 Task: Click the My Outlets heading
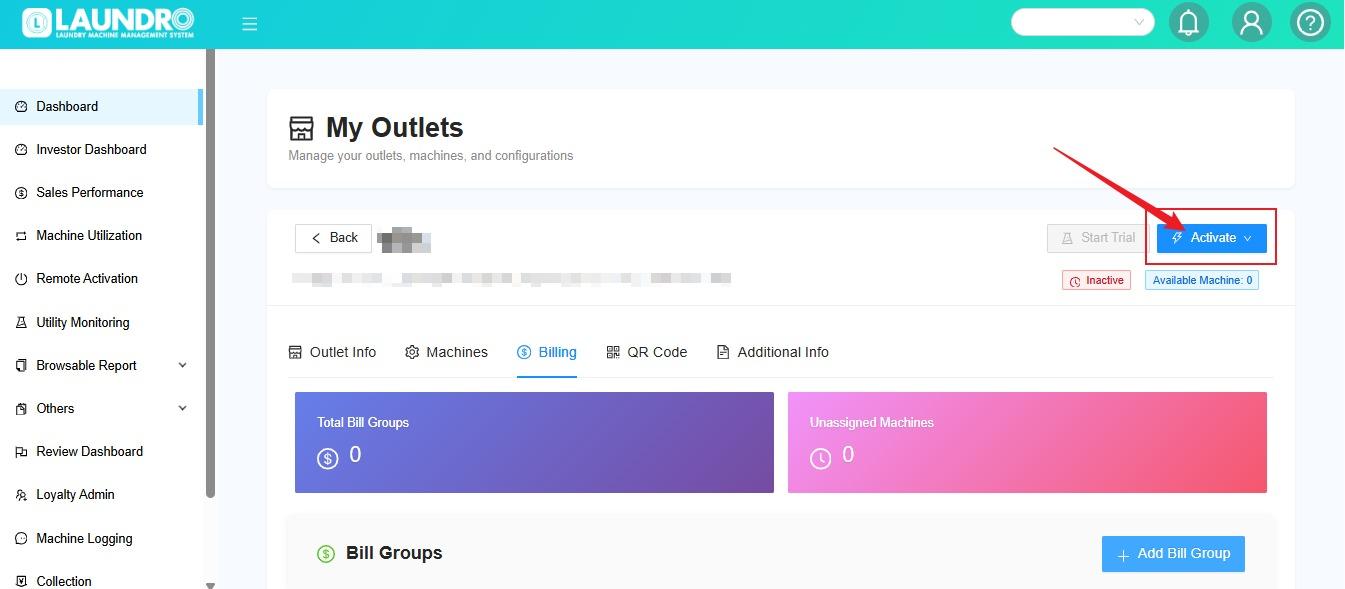tap(395, 128)
